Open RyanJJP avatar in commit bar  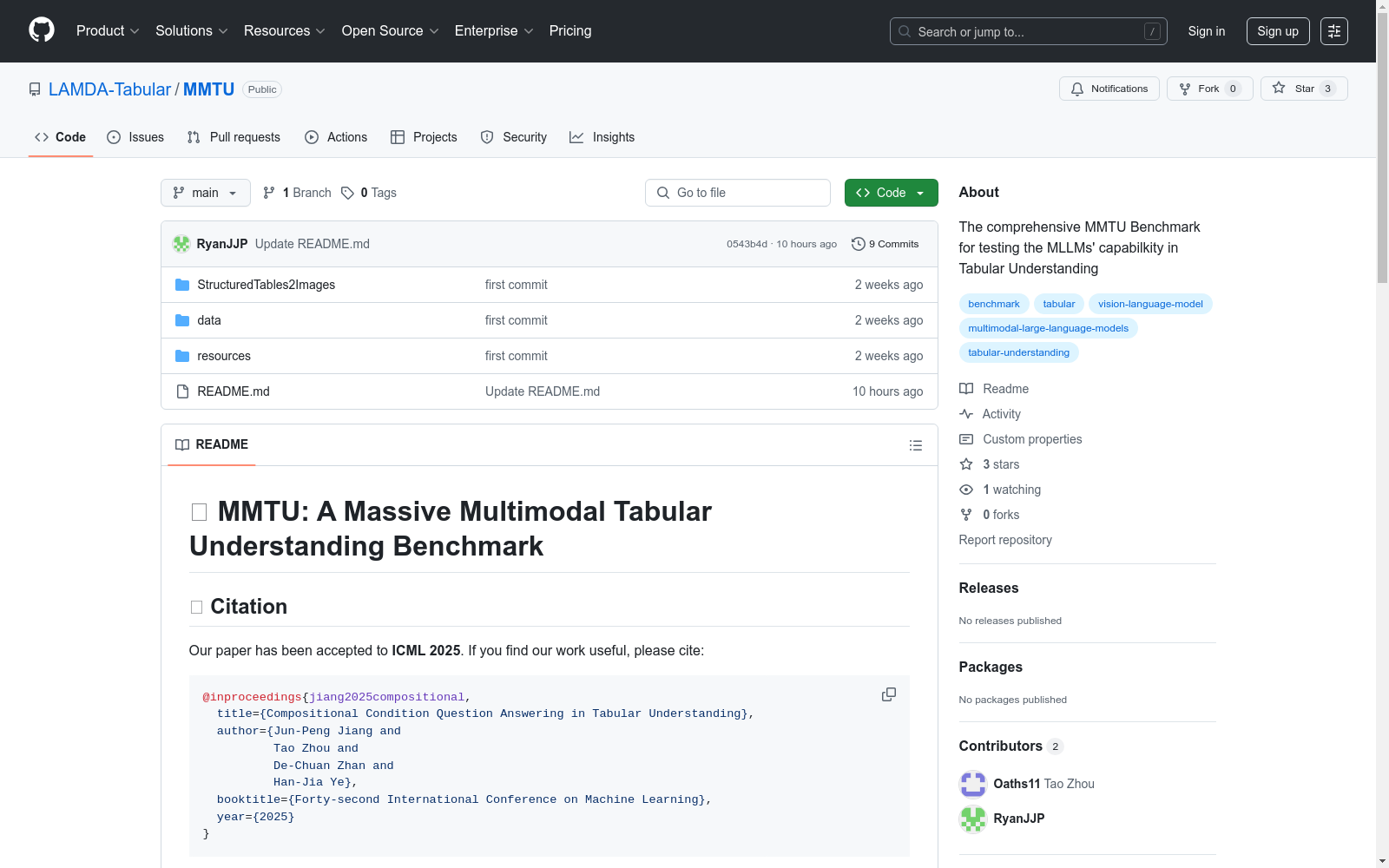click(181, 244)
